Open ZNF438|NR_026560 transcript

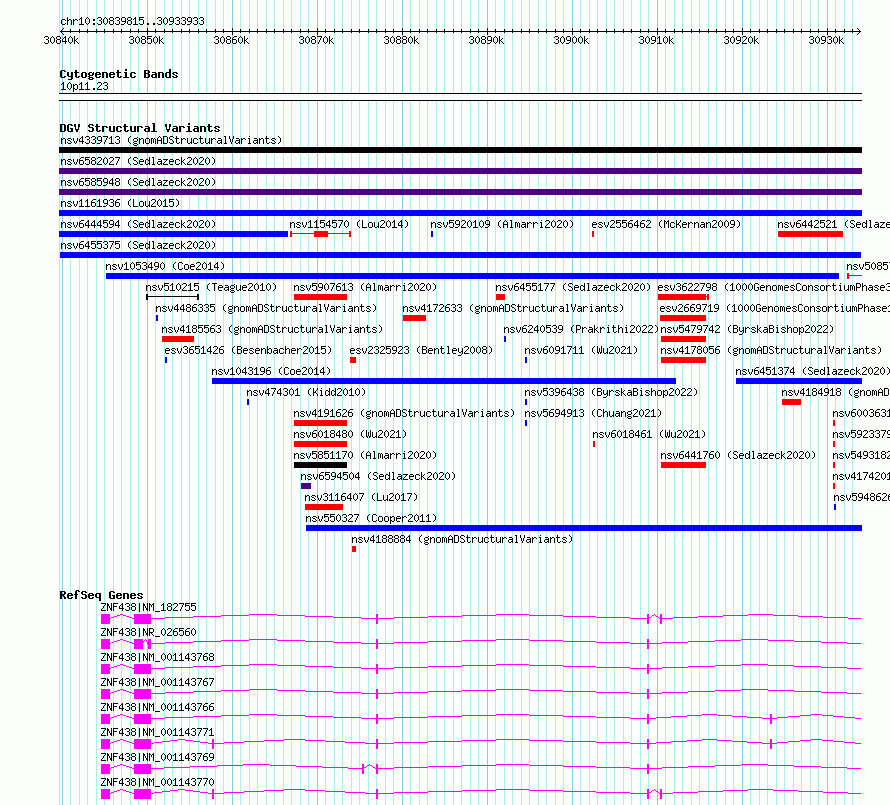pyautogui.click(x=149, y=632)
